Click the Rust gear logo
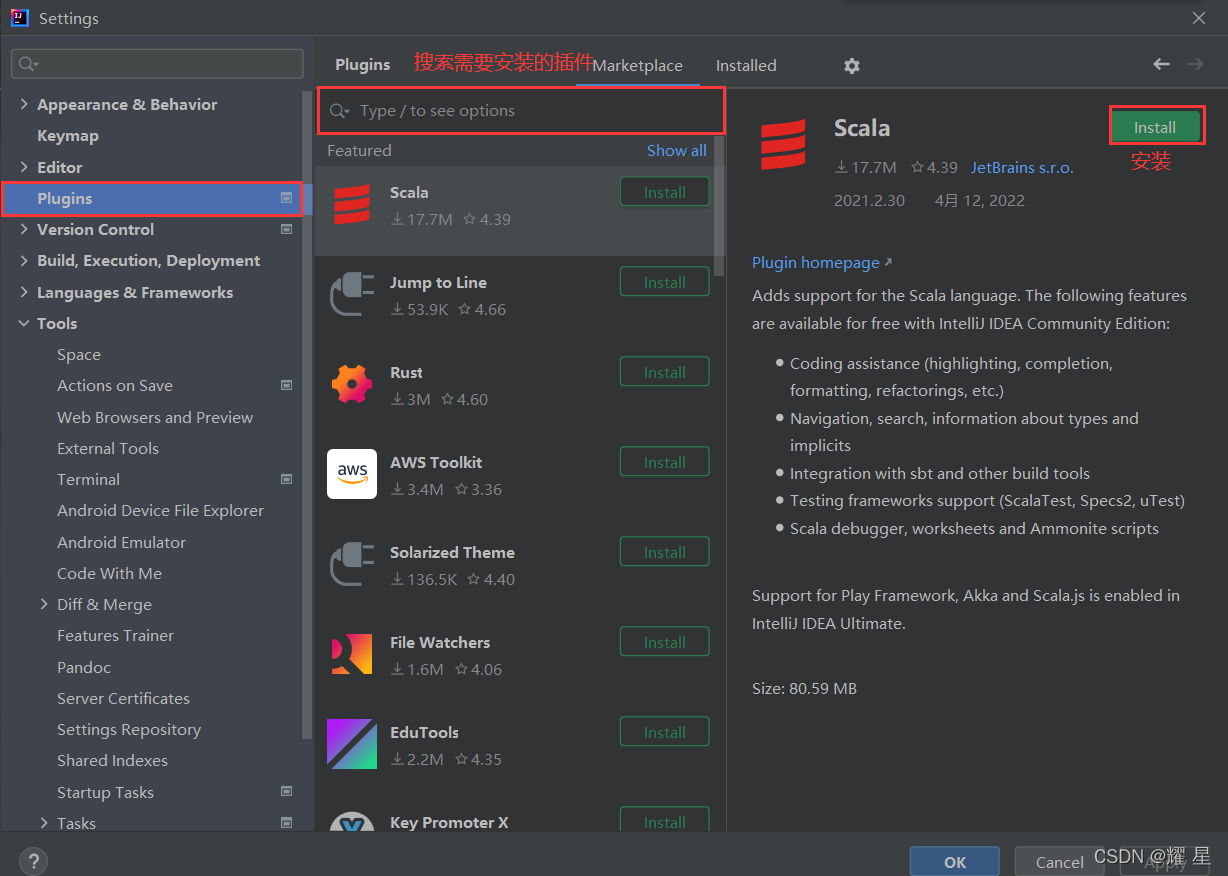This screenshot has height=876, width=1228. click(352, 384)
